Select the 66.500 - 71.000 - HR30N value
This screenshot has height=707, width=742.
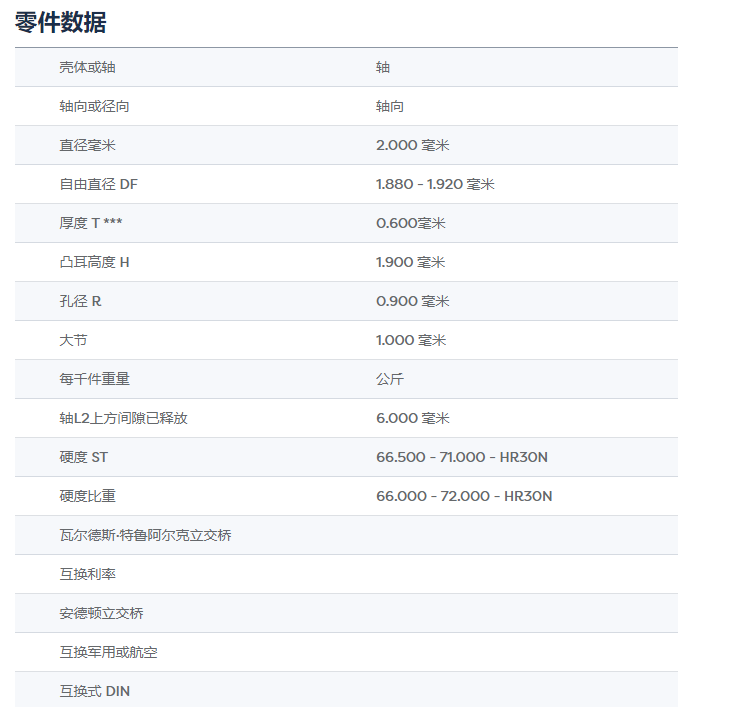461,457
